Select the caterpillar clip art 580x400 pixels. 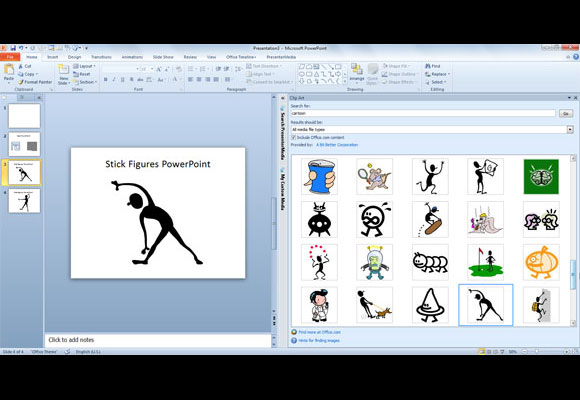click(x=430, y=262)
